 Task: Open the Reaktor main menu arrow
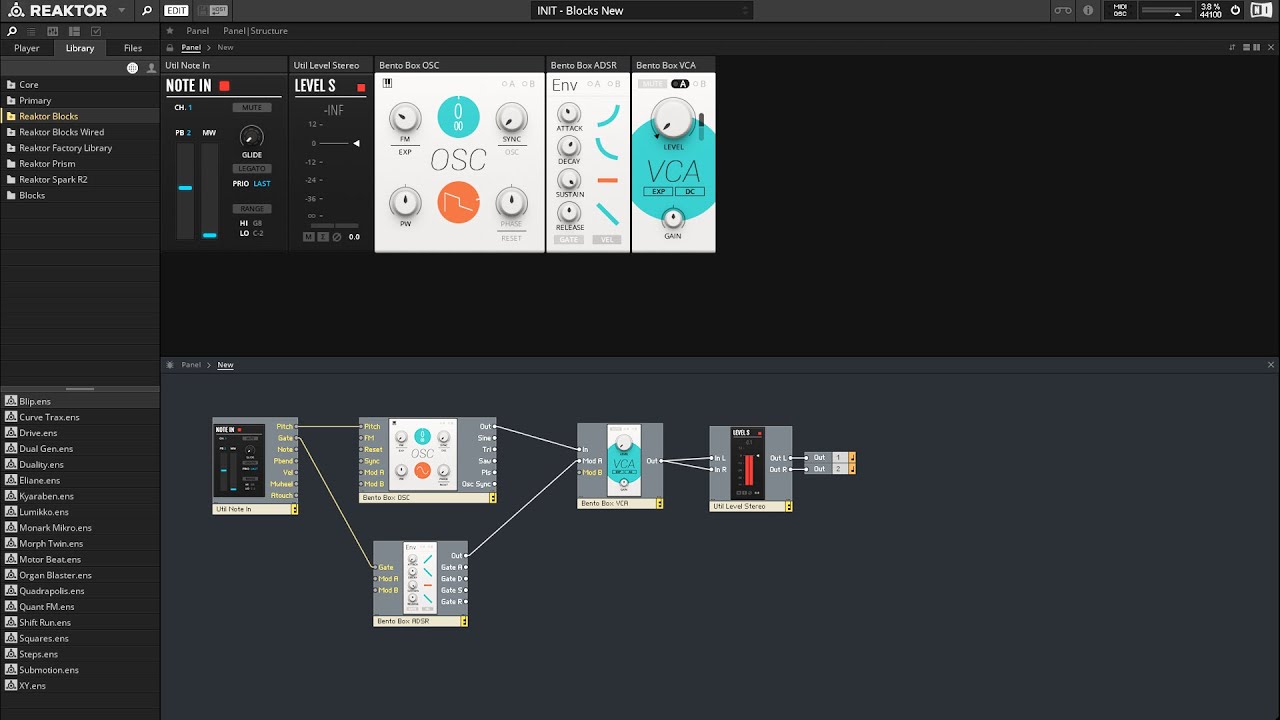[122, 11]
